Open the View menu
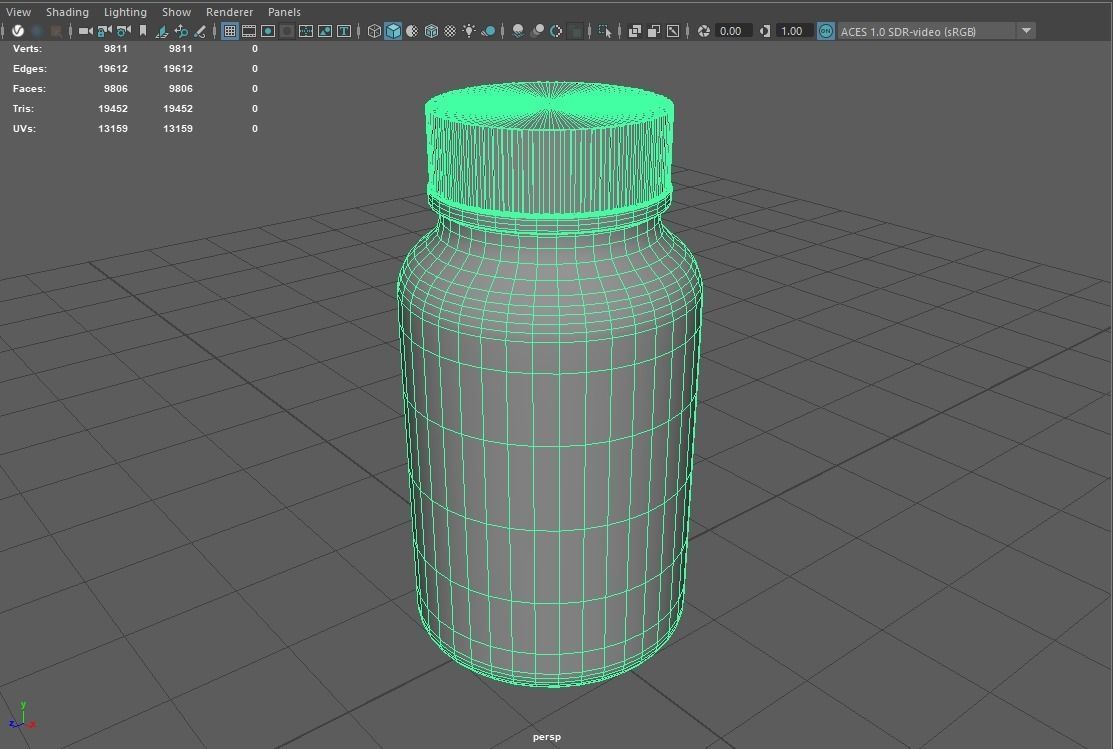The width and height of the screenshot is (1113, 749). click(18, 12)
